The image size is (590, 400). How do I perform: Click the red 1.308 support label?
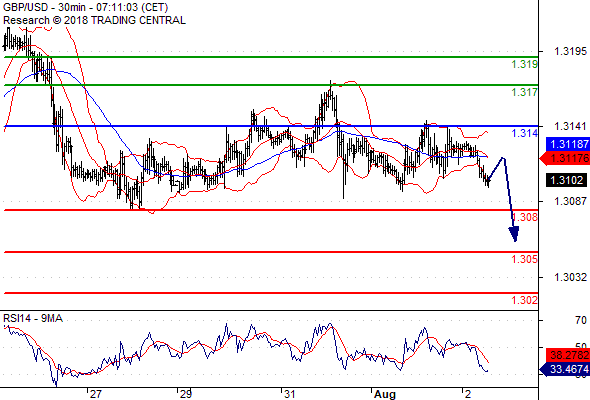525,217
